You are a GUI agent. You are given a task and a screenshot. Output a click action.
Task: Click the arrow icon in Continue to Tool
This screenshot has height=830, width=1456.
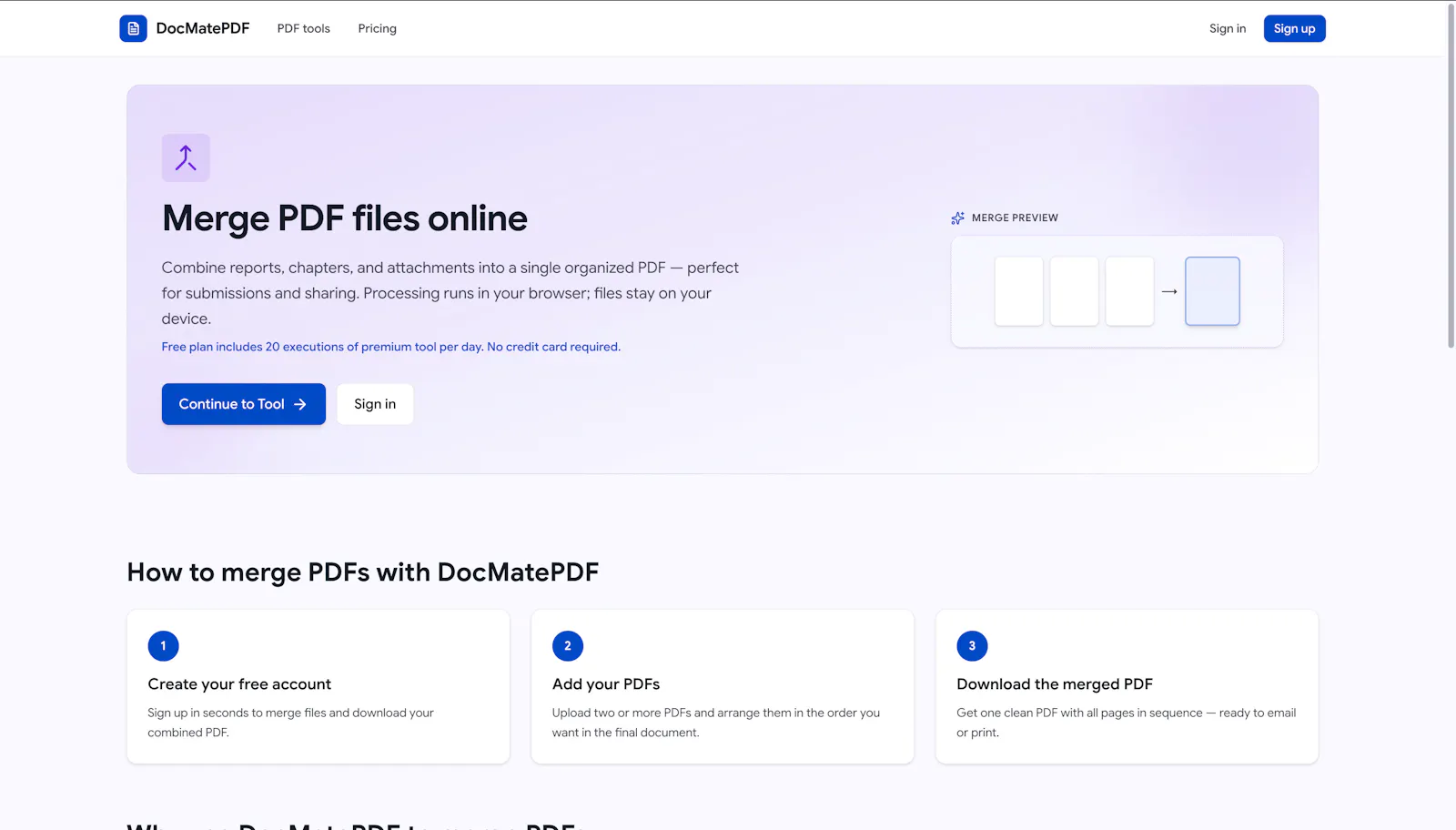[300, 404]
